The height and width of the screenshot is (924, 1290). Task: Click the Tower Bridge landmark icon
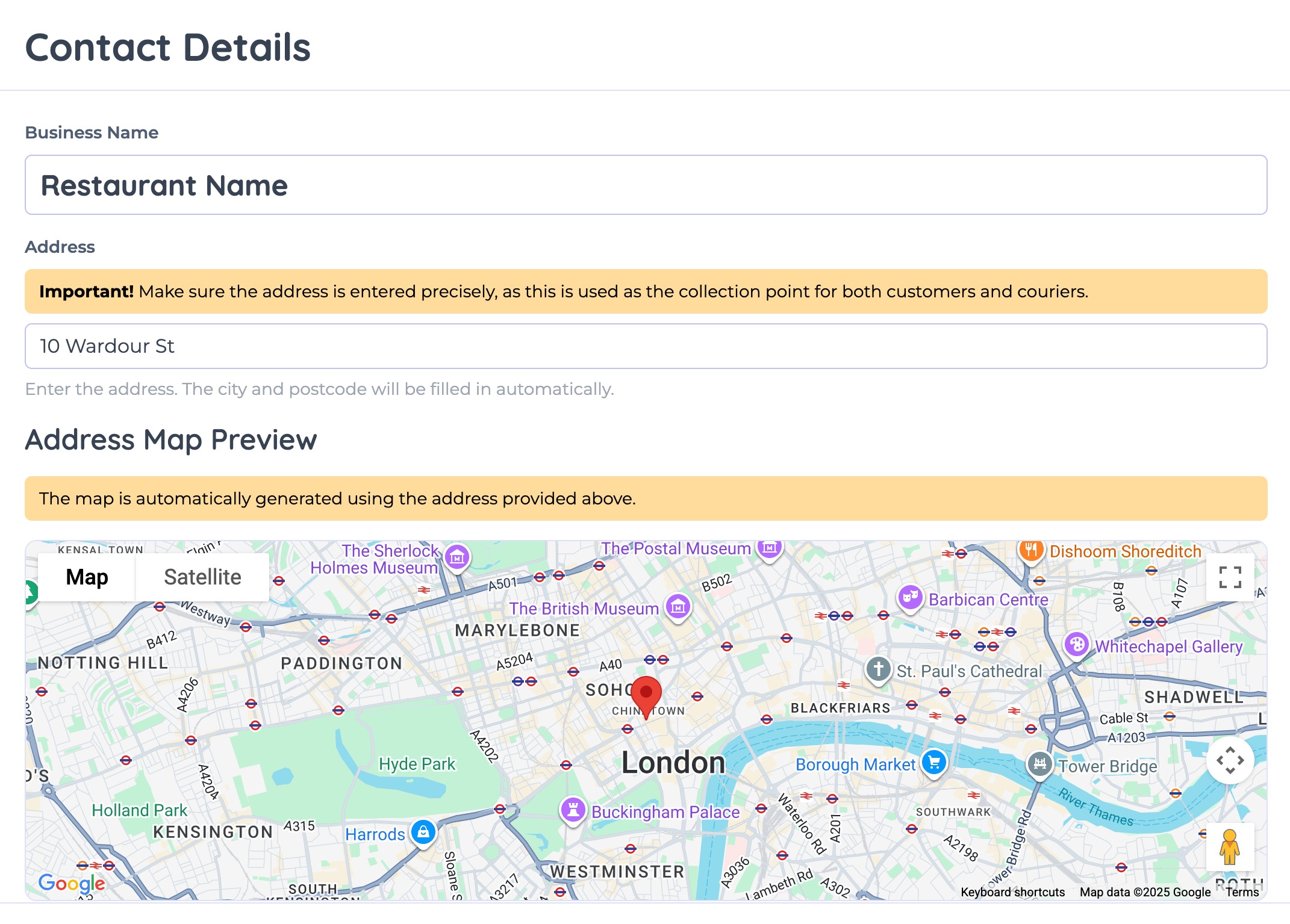click(1039, 764)
